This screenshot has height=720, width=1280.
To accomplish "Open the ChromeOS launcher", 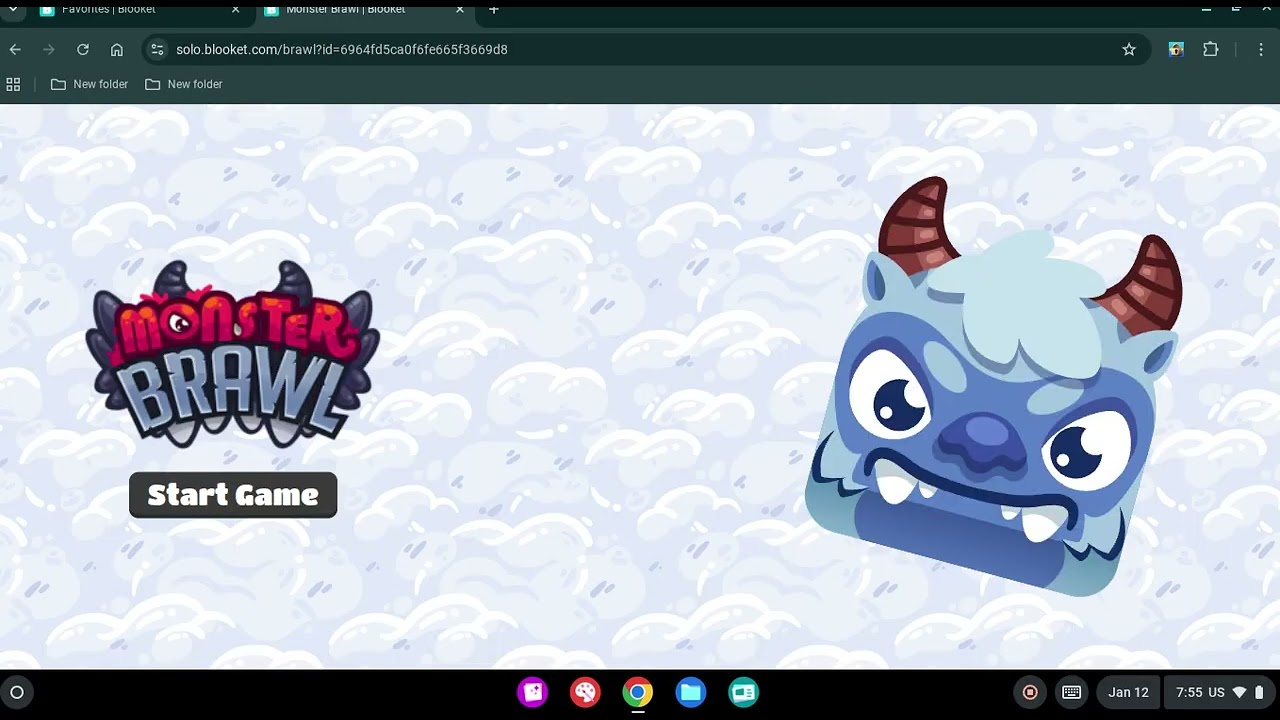I will tap(17, 692).
